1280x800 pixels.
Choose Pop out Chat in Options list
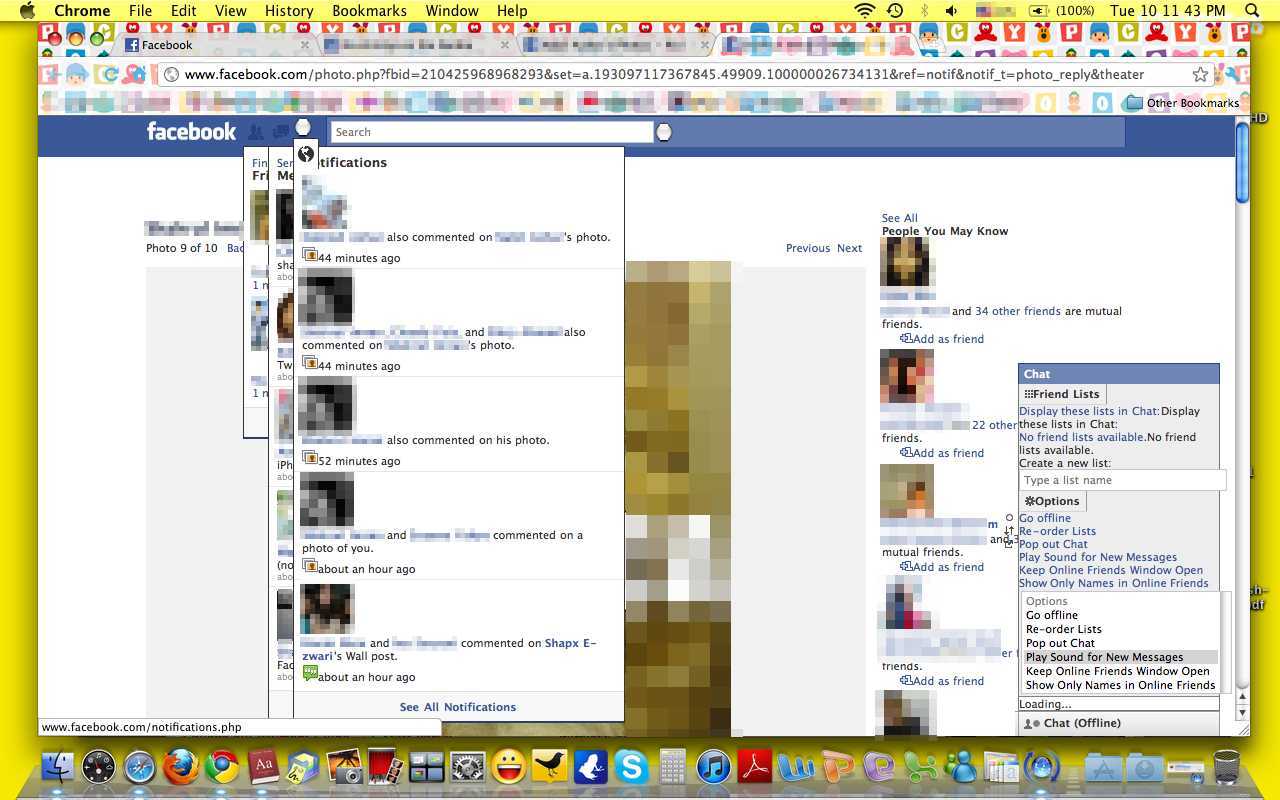coord(1120,643)
